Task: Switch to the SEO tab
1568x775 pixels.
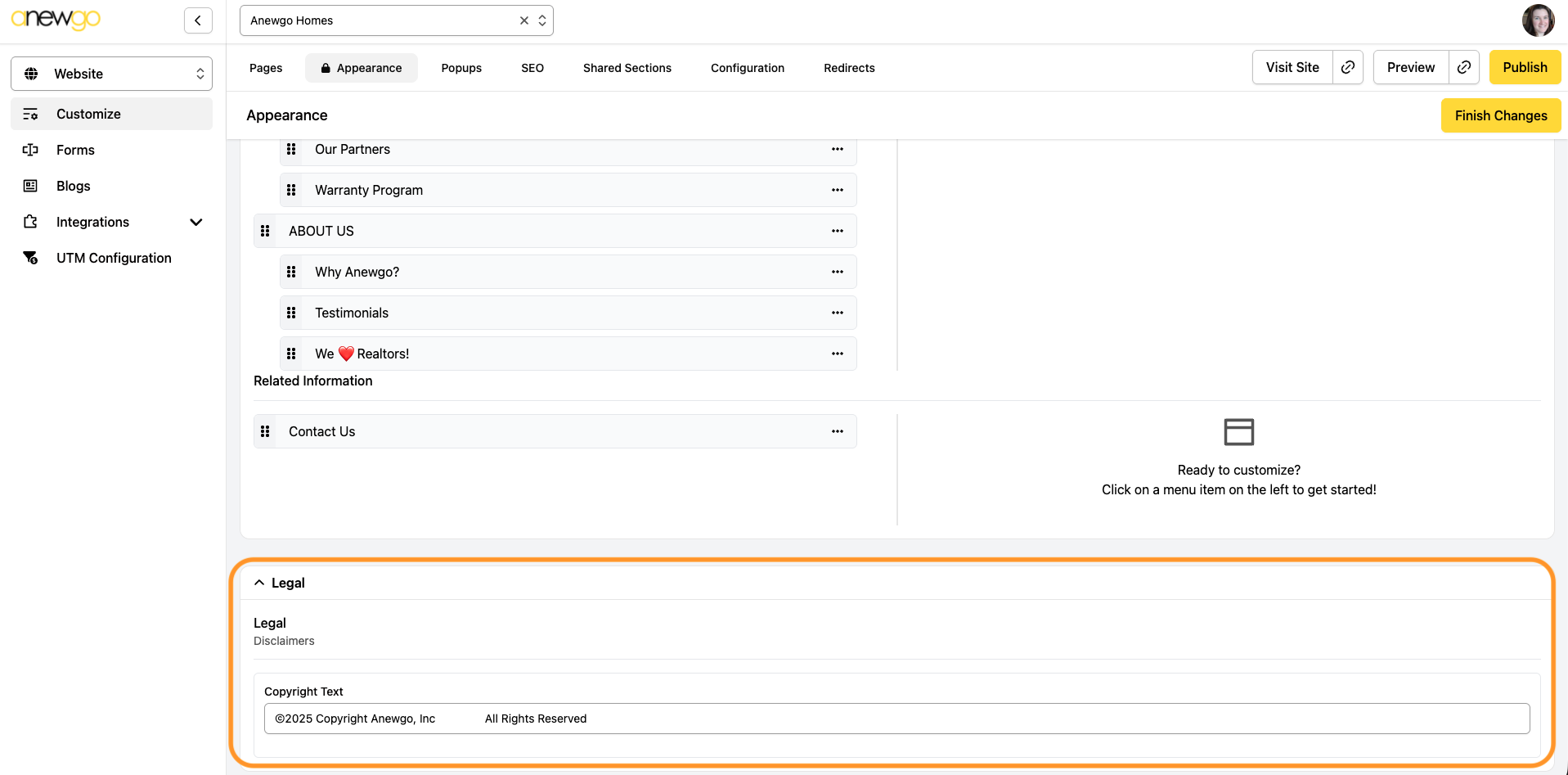Action: pyautogui.click(x=532, y=68)
